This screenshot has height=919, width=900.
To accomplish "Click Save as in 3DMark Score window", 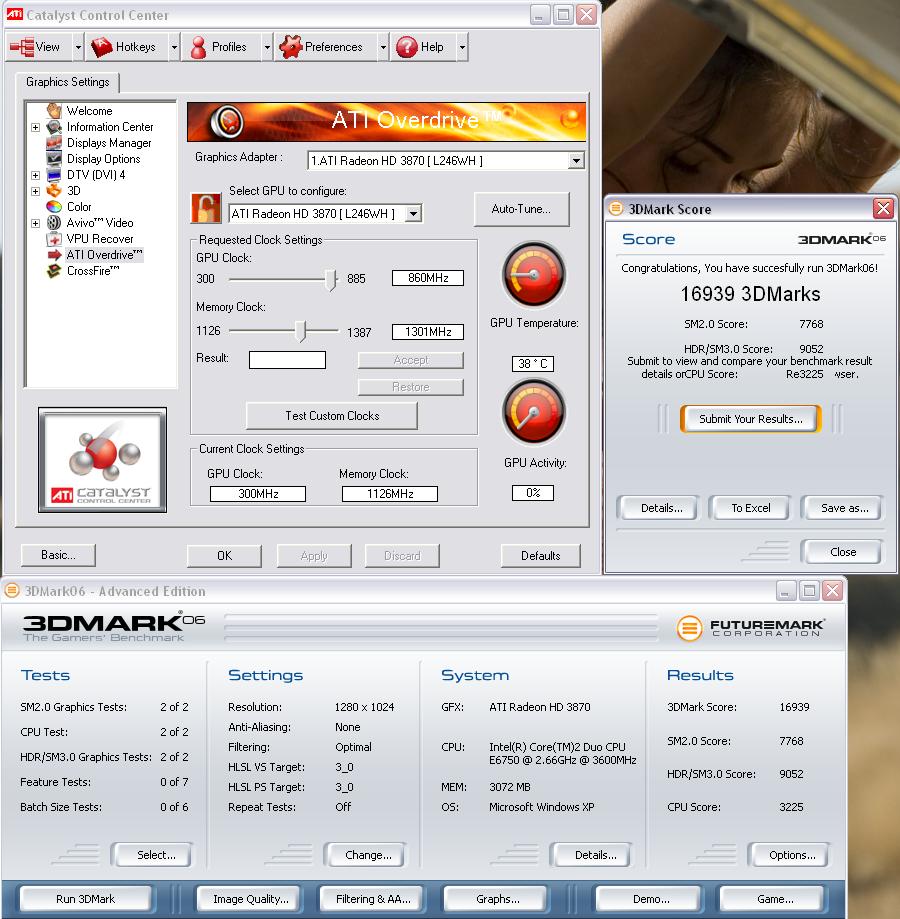I will point(844,508).
